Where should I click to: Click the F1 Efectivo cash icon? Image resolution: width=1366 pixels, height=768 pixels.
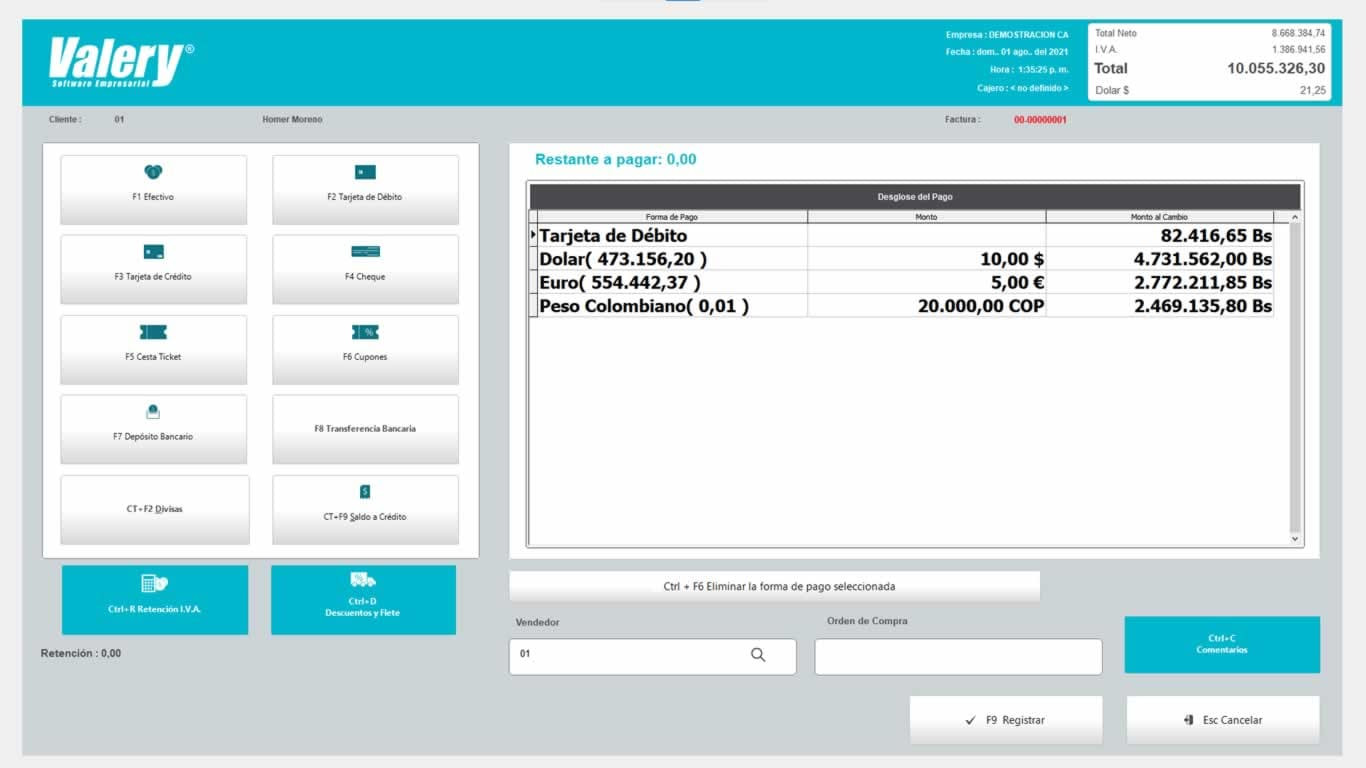[x=153, y=173]
